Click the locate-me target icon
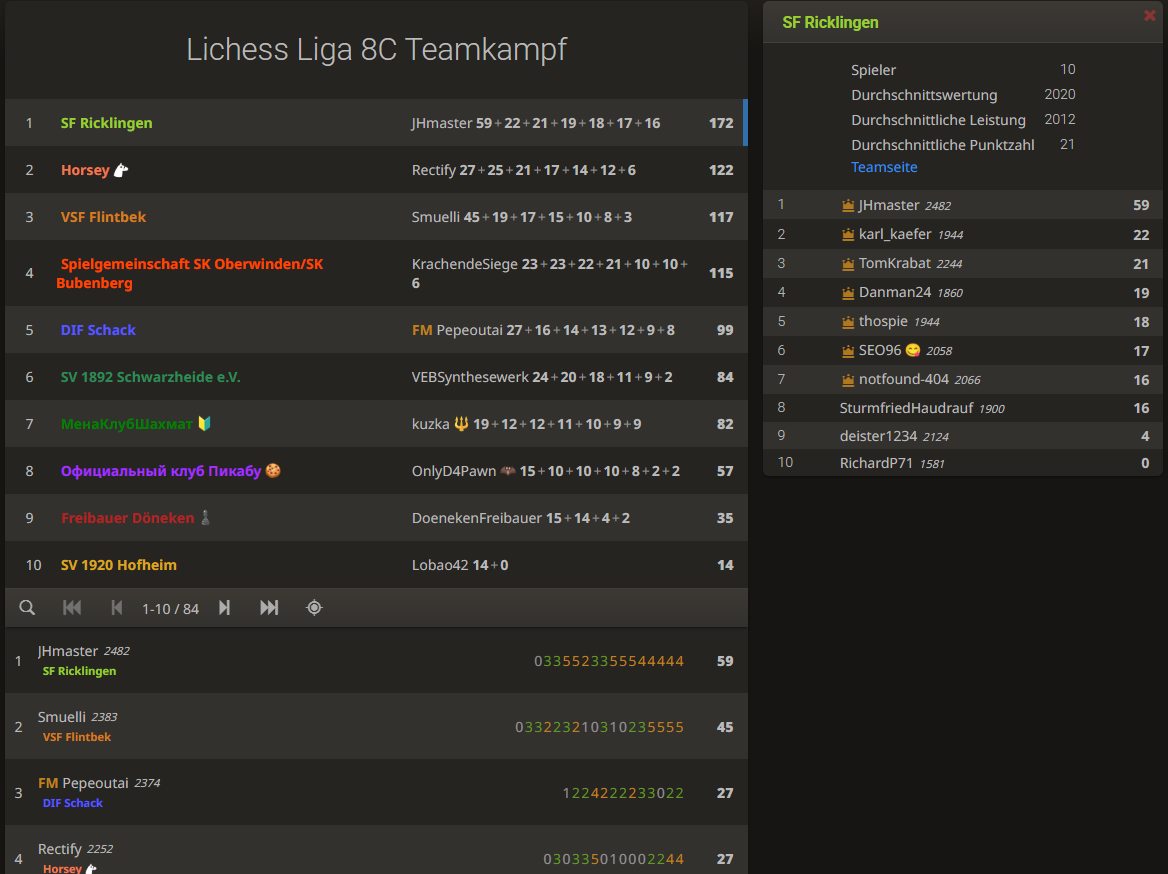This screenshot has width=1168, height=874. (314, 607)
